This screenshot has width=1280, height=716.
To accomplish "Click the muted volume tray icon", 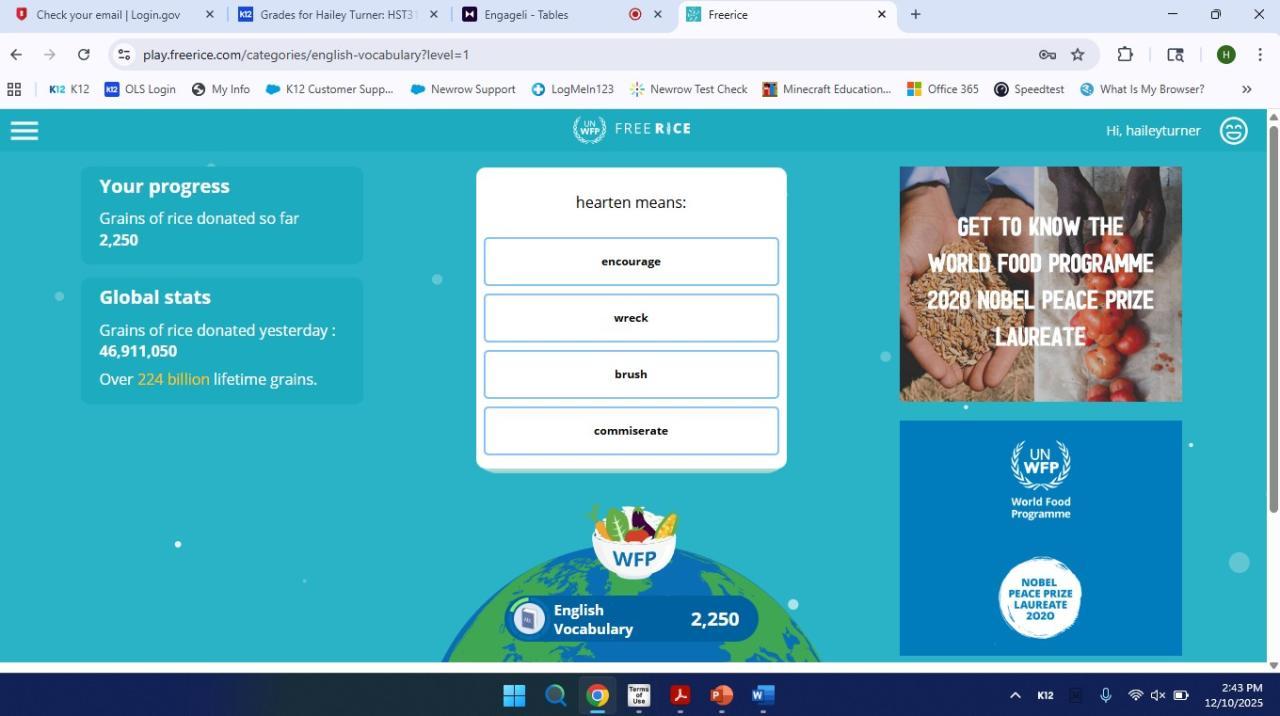I will coord(1158,695).
